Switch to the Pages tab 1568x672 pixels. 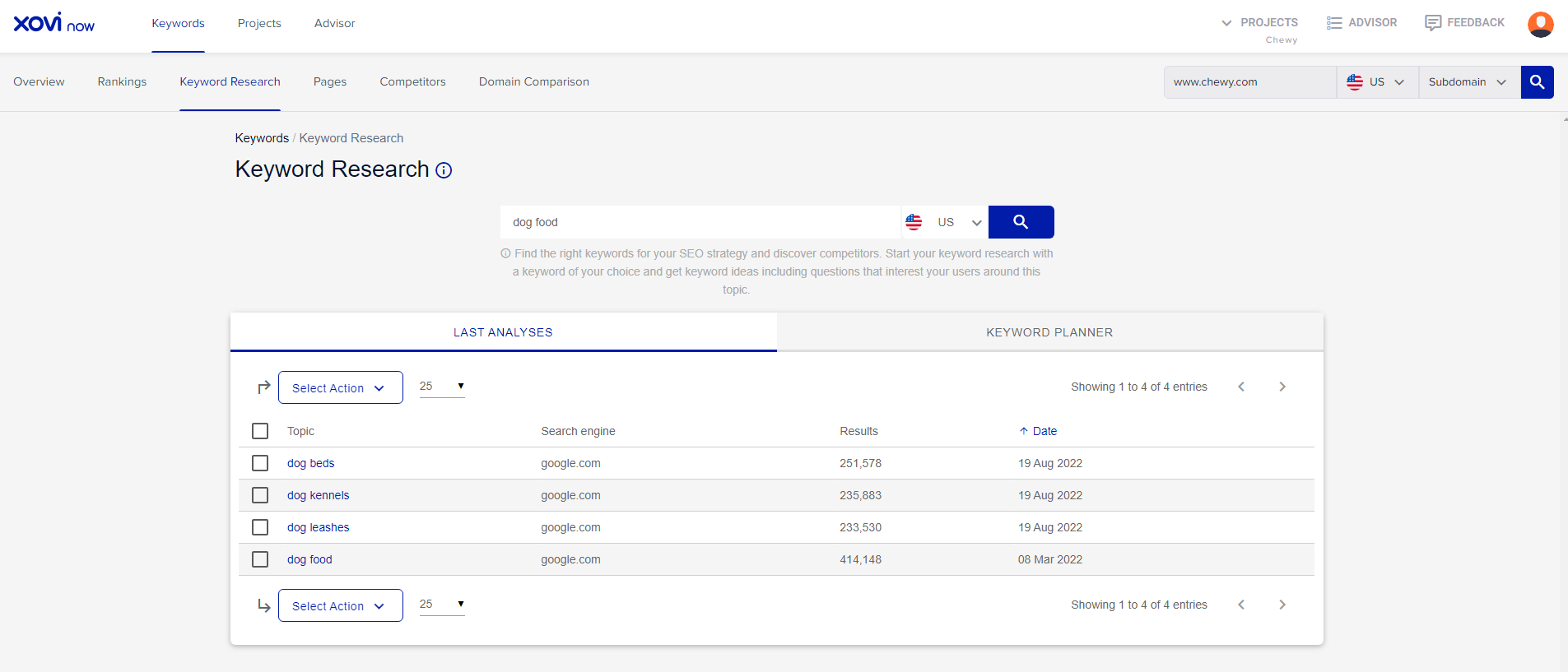coord(330,81)
